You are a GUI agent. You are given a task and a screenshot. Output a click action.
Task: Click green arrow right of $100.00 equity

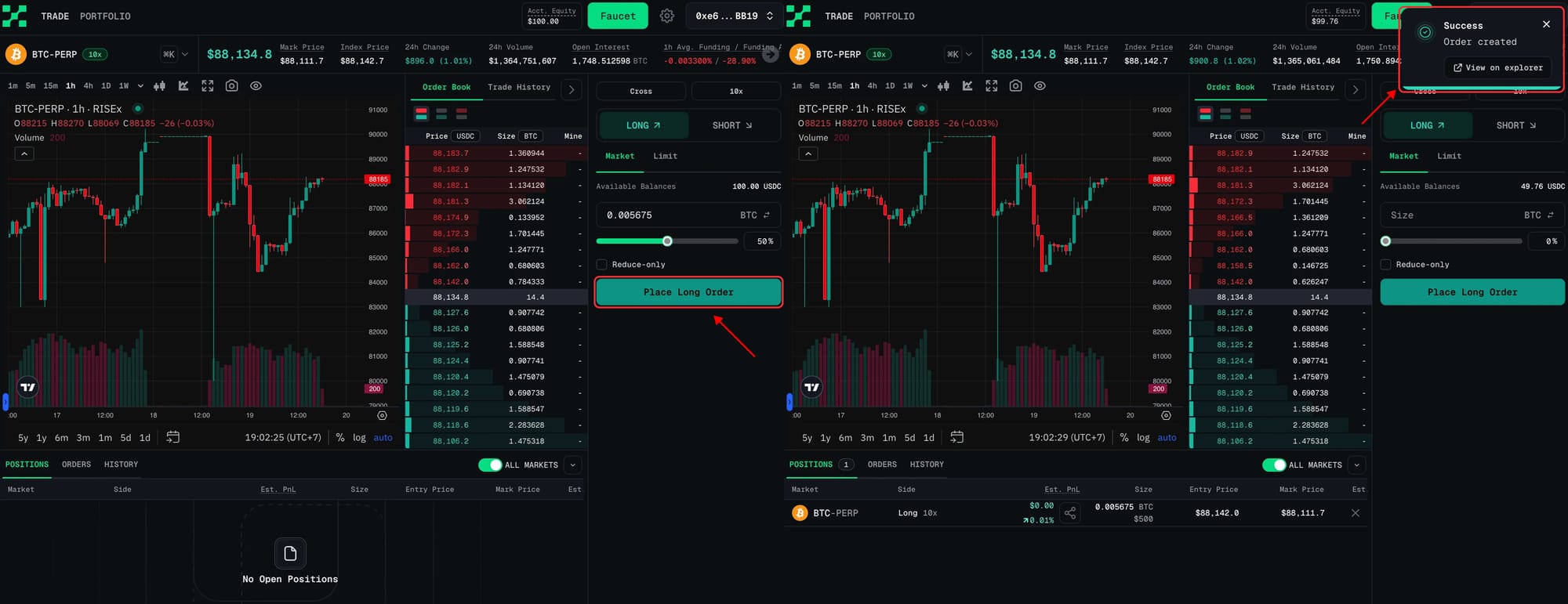pyautogui.click(x=618, y=16)
